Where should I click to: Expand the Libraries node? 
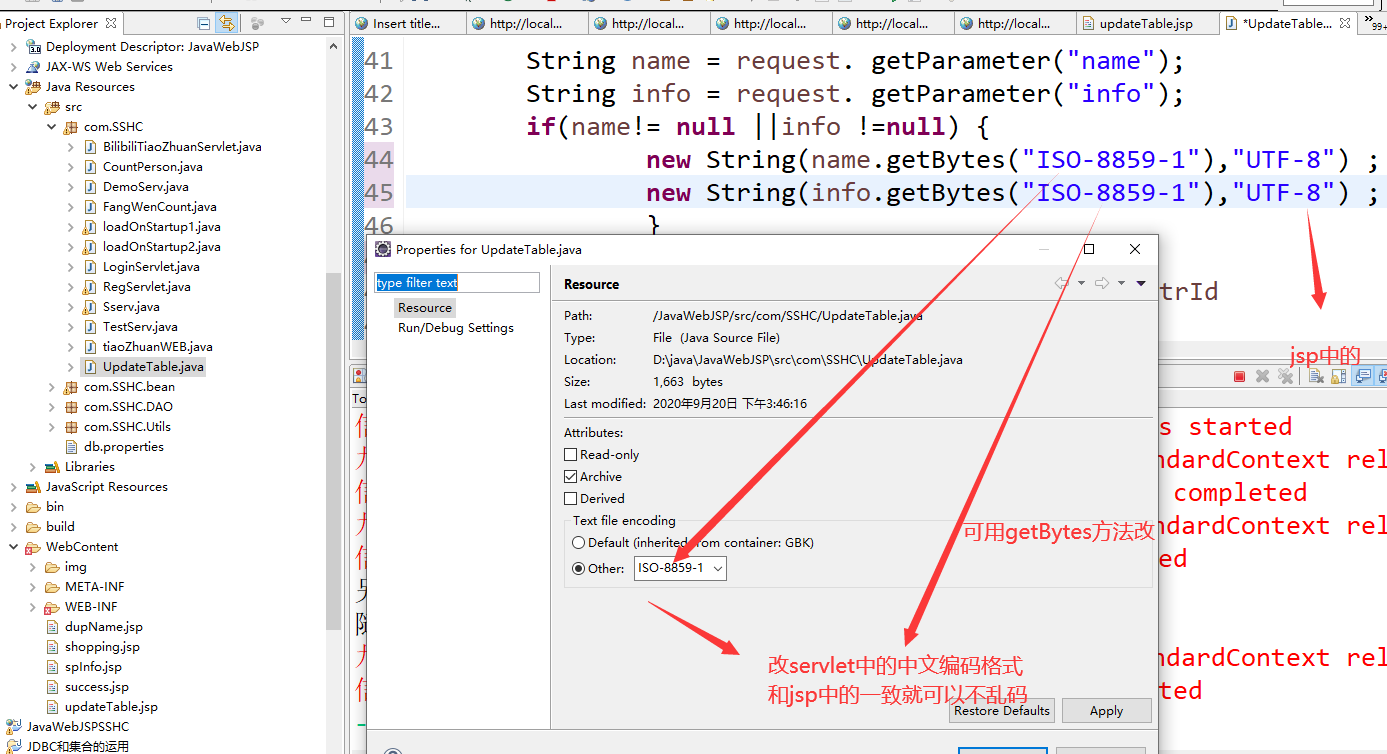click(32, 467)
